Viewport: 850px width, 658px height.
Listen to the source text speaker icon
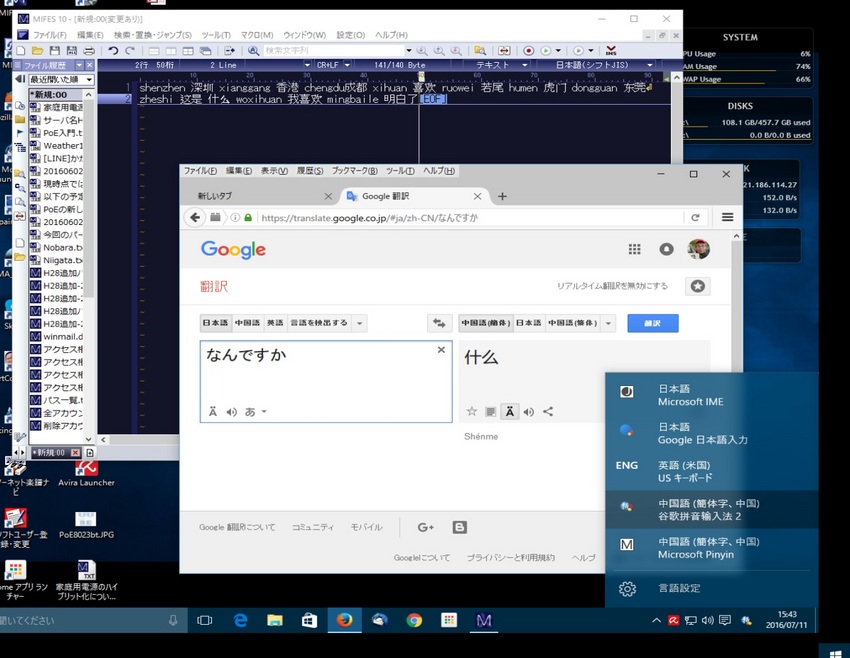coord(231,412)
